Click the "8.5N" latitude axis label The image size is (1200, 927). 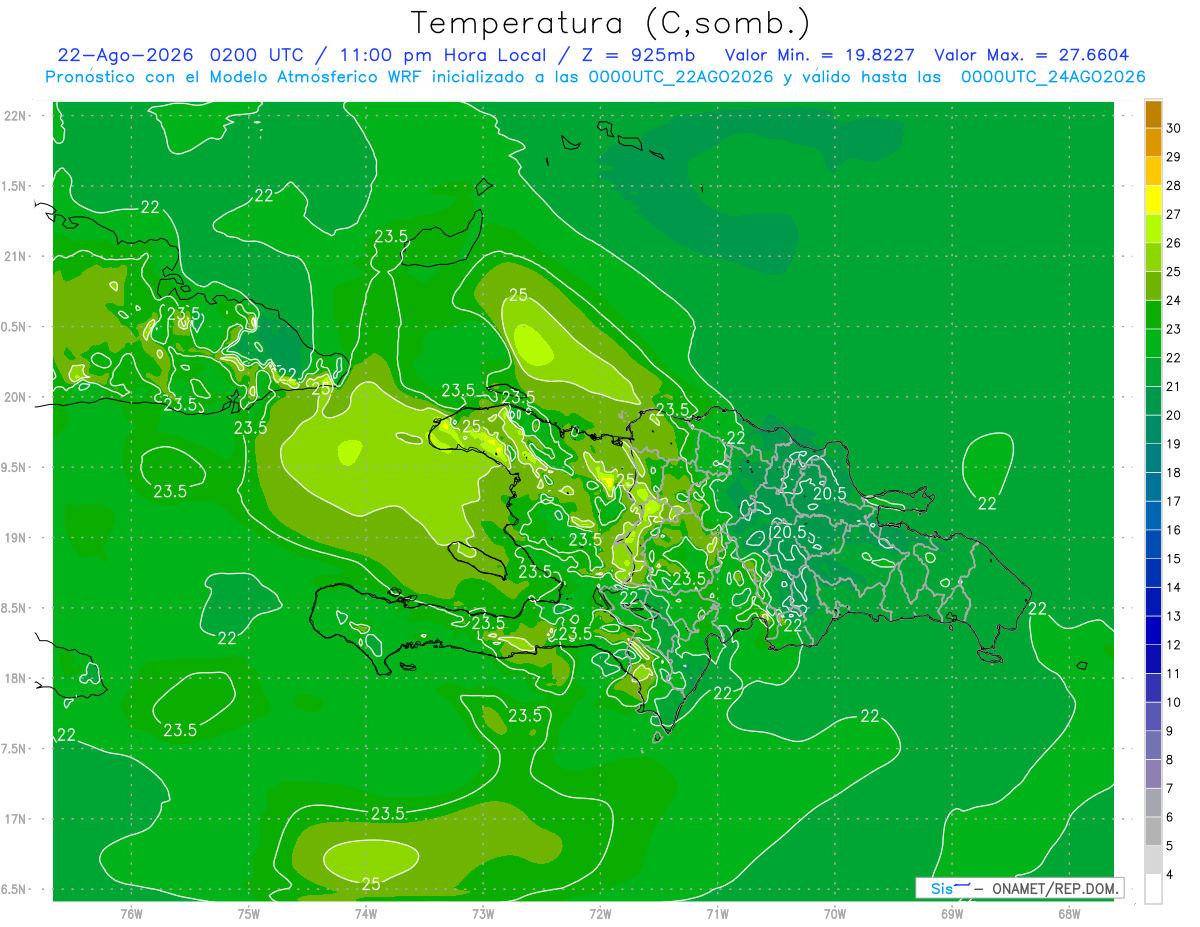coord(15,608)
